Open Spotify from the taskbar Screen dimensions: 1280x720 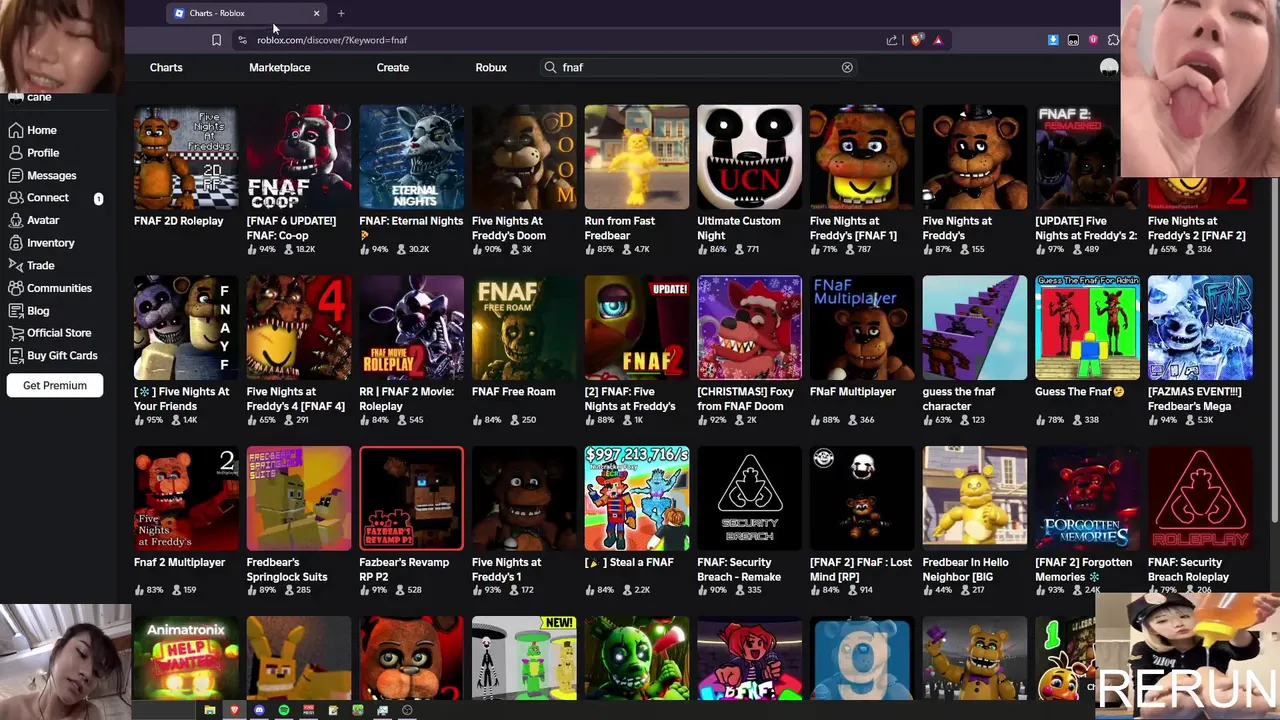[x=284, y=710]
